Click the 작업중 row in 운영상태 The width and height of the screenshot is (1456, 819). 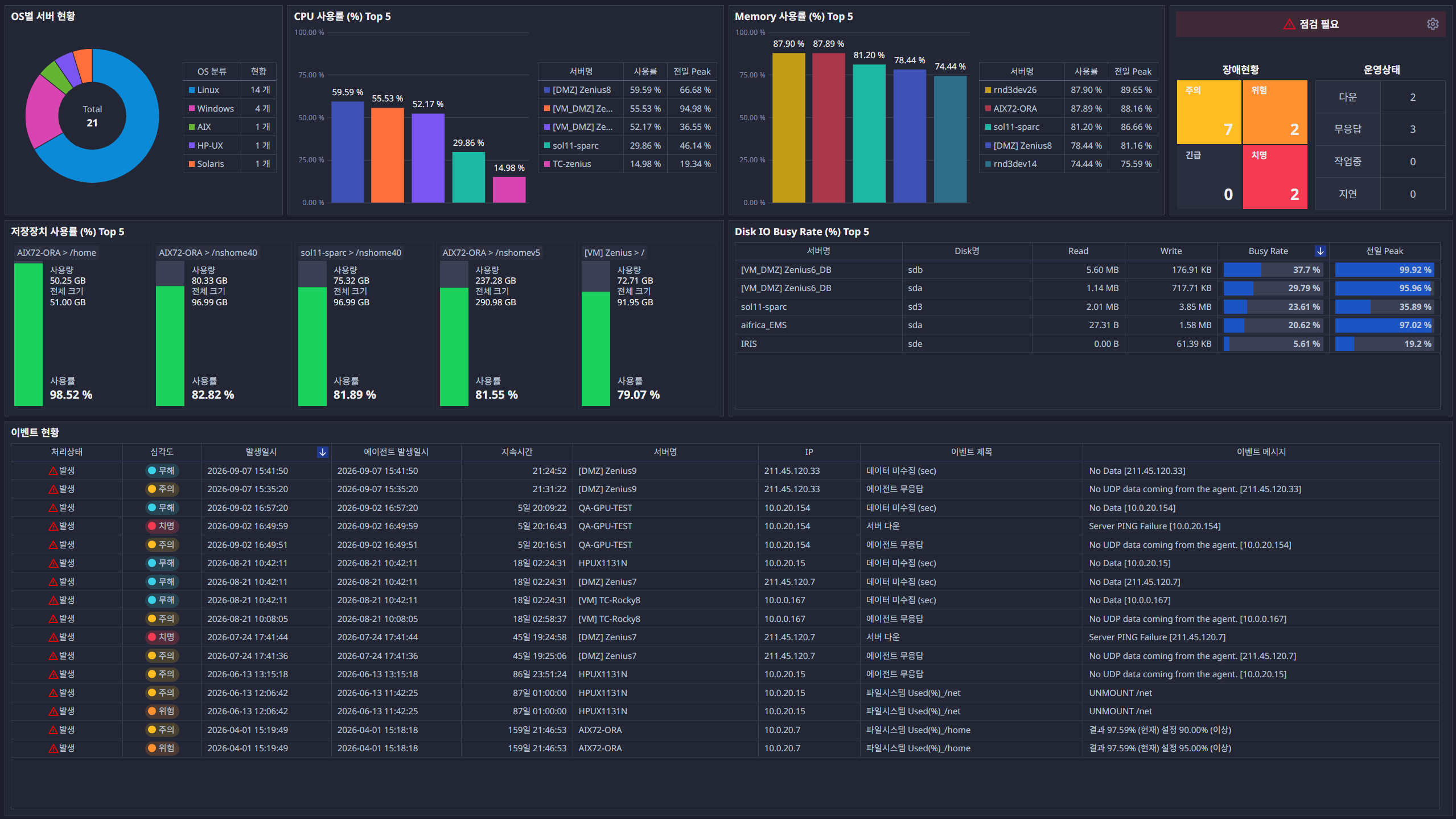coord(1380,162)
